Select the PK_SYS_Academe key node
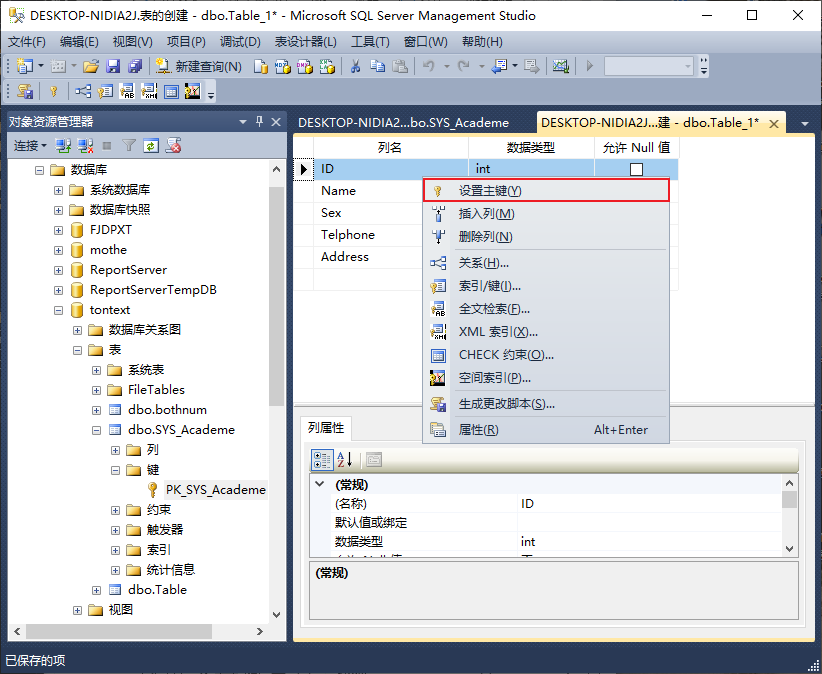The image size is (822, 674). pyautogui.click(x=215, y=490)
